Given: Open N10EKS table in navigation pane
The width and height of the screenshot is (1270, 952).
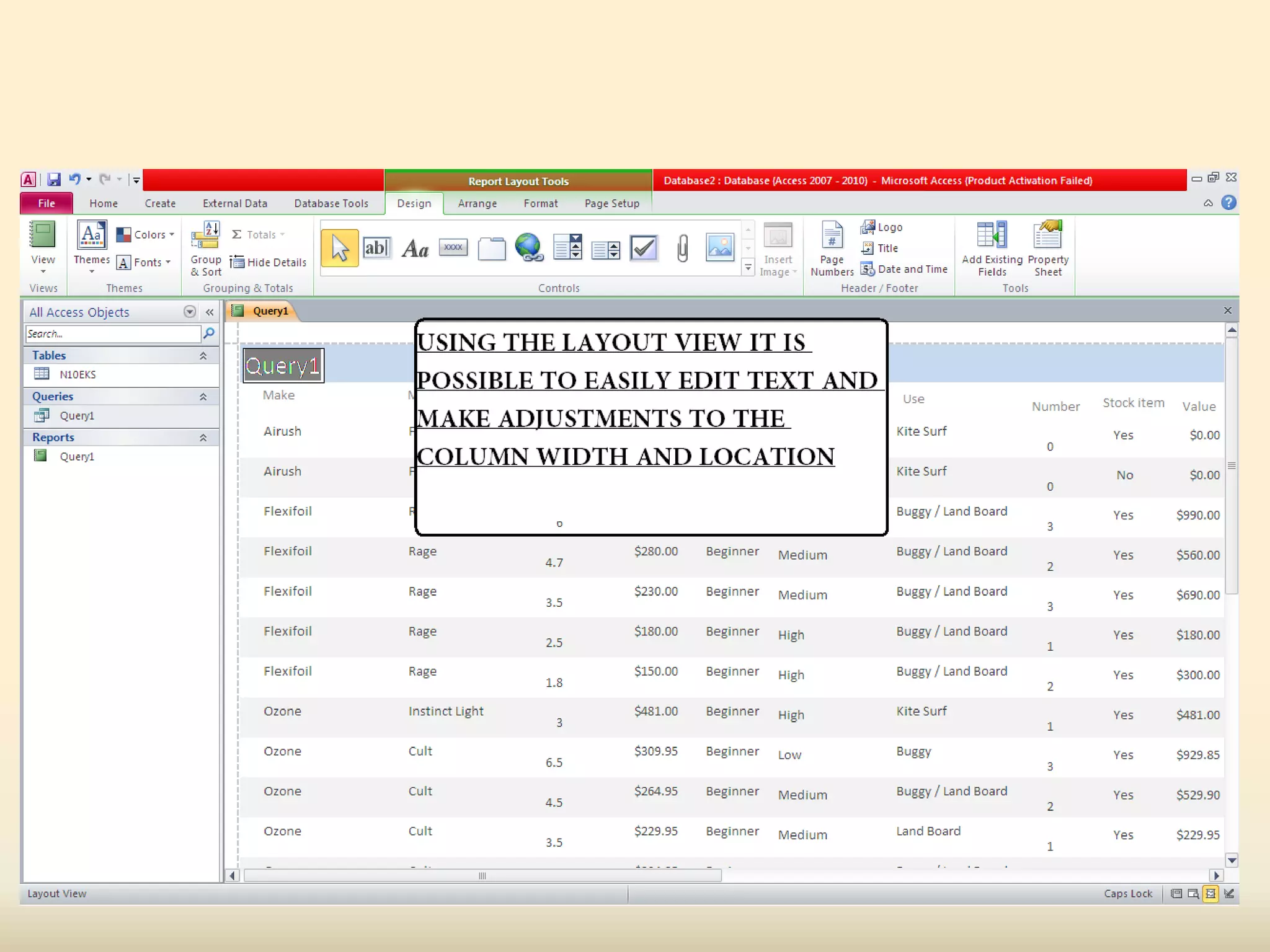Looking at the screenshot, I should (78, 374).
